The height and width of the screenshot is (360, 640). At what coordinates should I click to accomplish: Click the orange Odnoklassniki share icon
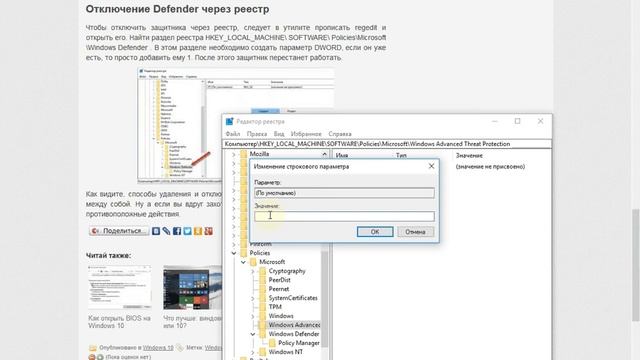198,231
